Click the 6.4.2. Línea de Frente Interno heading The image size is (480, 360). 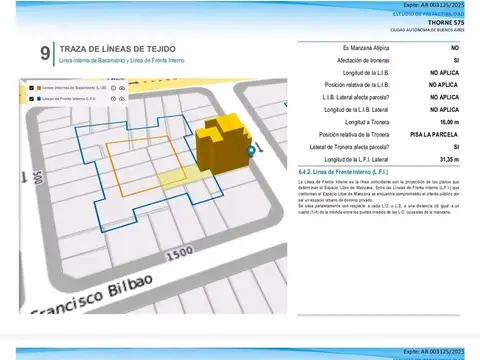click(343, 172)
